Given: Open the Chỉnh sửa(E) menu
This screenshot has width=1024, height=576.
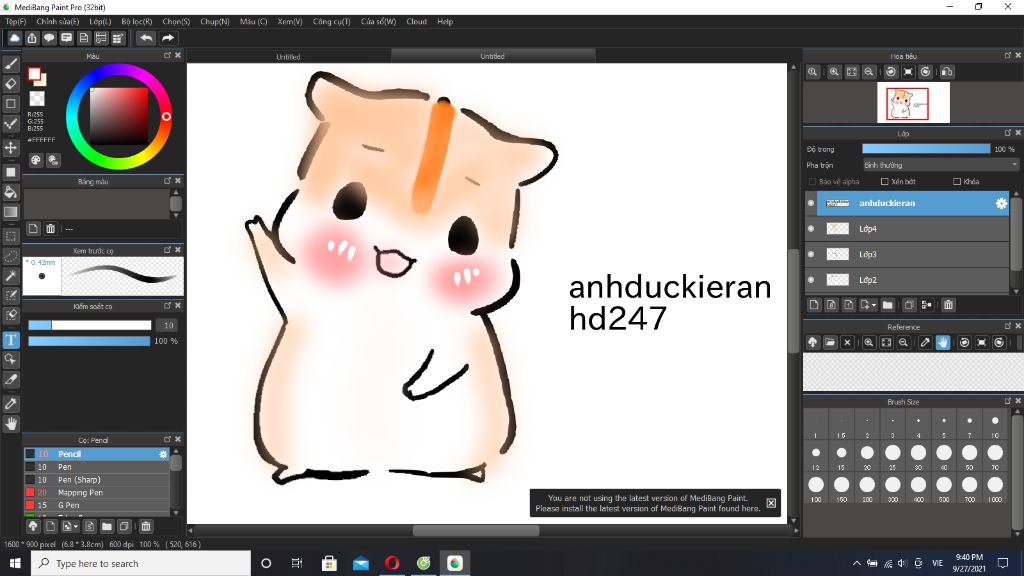Looking at the screenshot, I should tap(57, 22).
